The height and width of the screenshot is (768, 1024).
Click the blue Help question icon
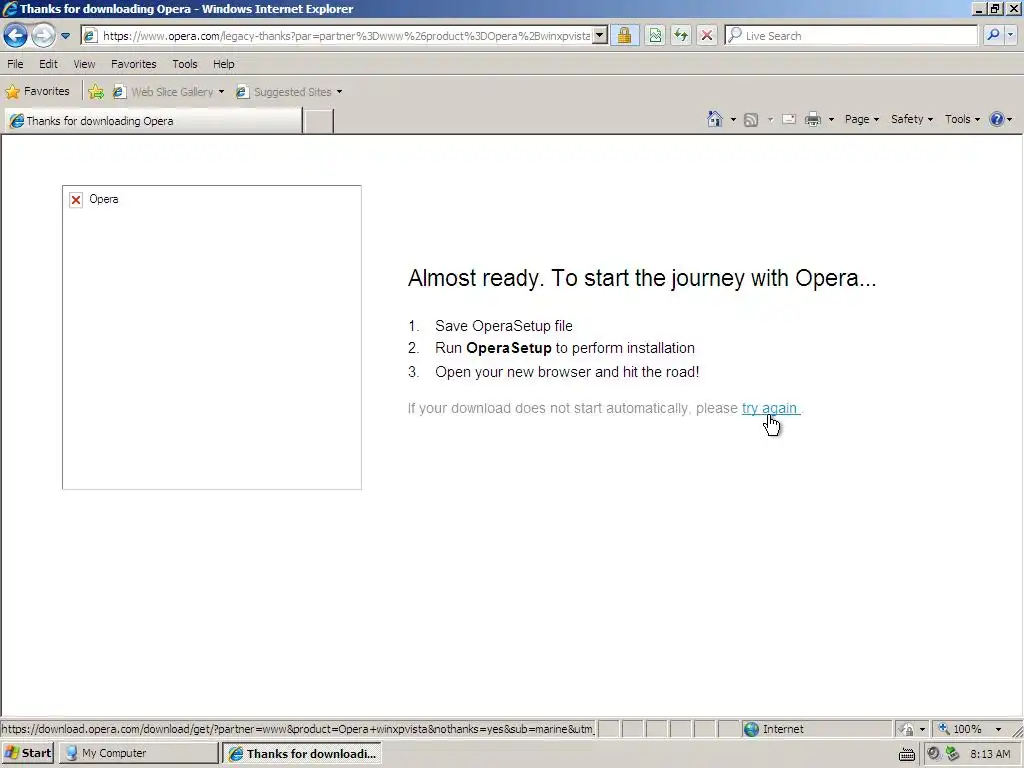pyautogui.click(x=997, y=119)
